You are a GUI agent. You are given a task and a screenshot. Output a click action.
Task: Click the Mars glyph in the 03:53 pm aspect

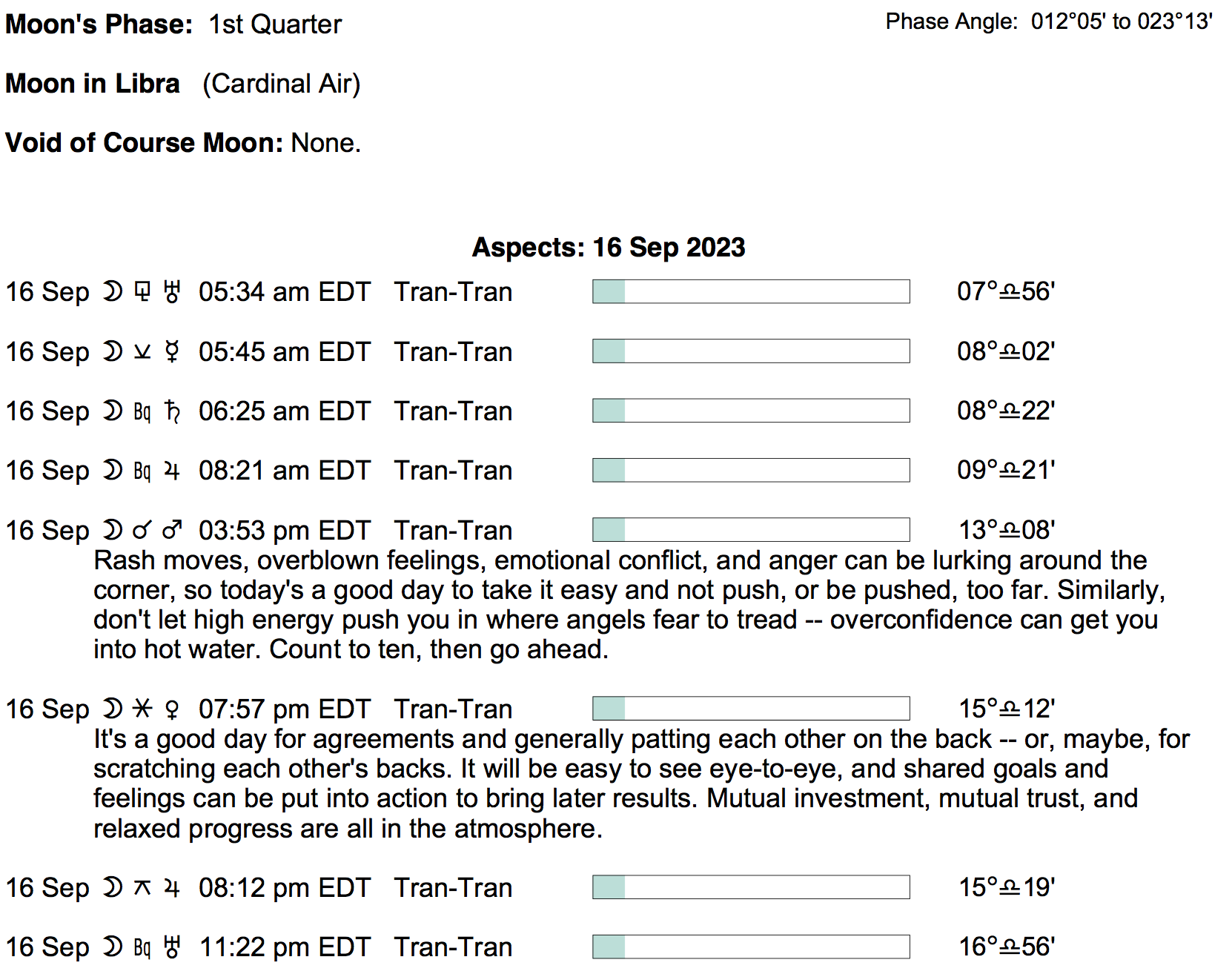[x=172, y=530]
